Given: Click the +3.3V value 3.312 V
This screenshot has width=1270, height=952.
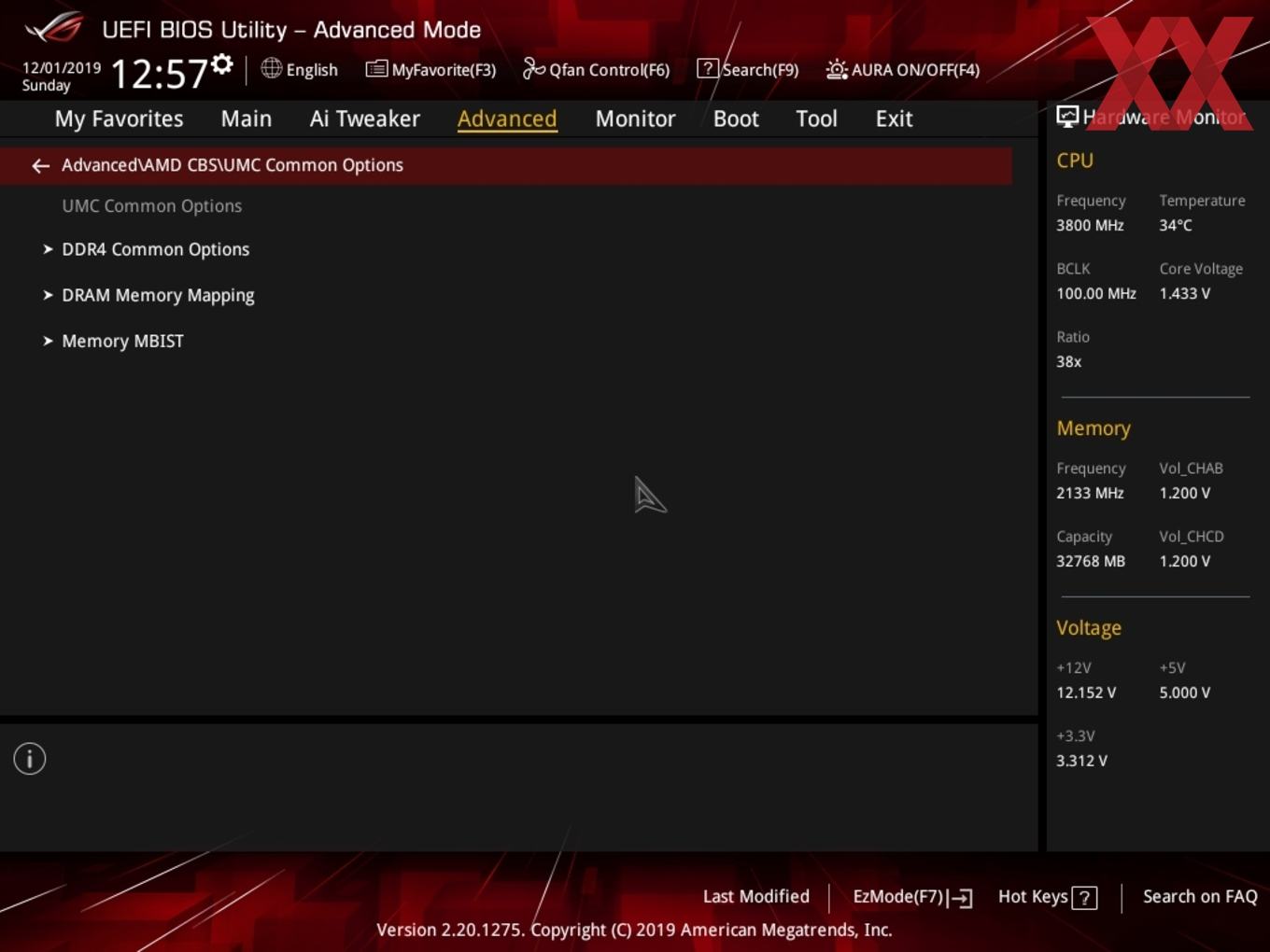Looking at the screenshot, I should click(1082, 761).
